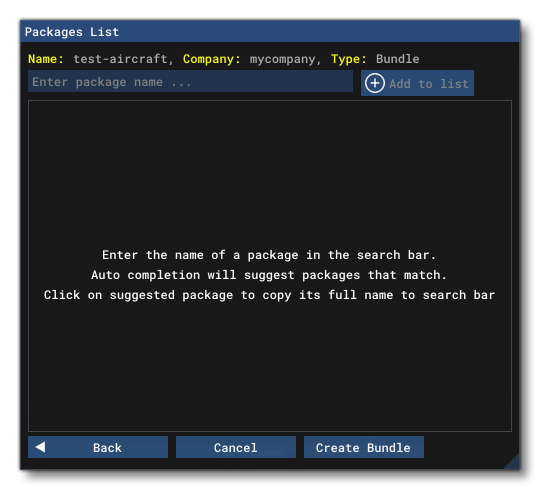Click the 'Auto completion will suggest' line

click(269, 275)
